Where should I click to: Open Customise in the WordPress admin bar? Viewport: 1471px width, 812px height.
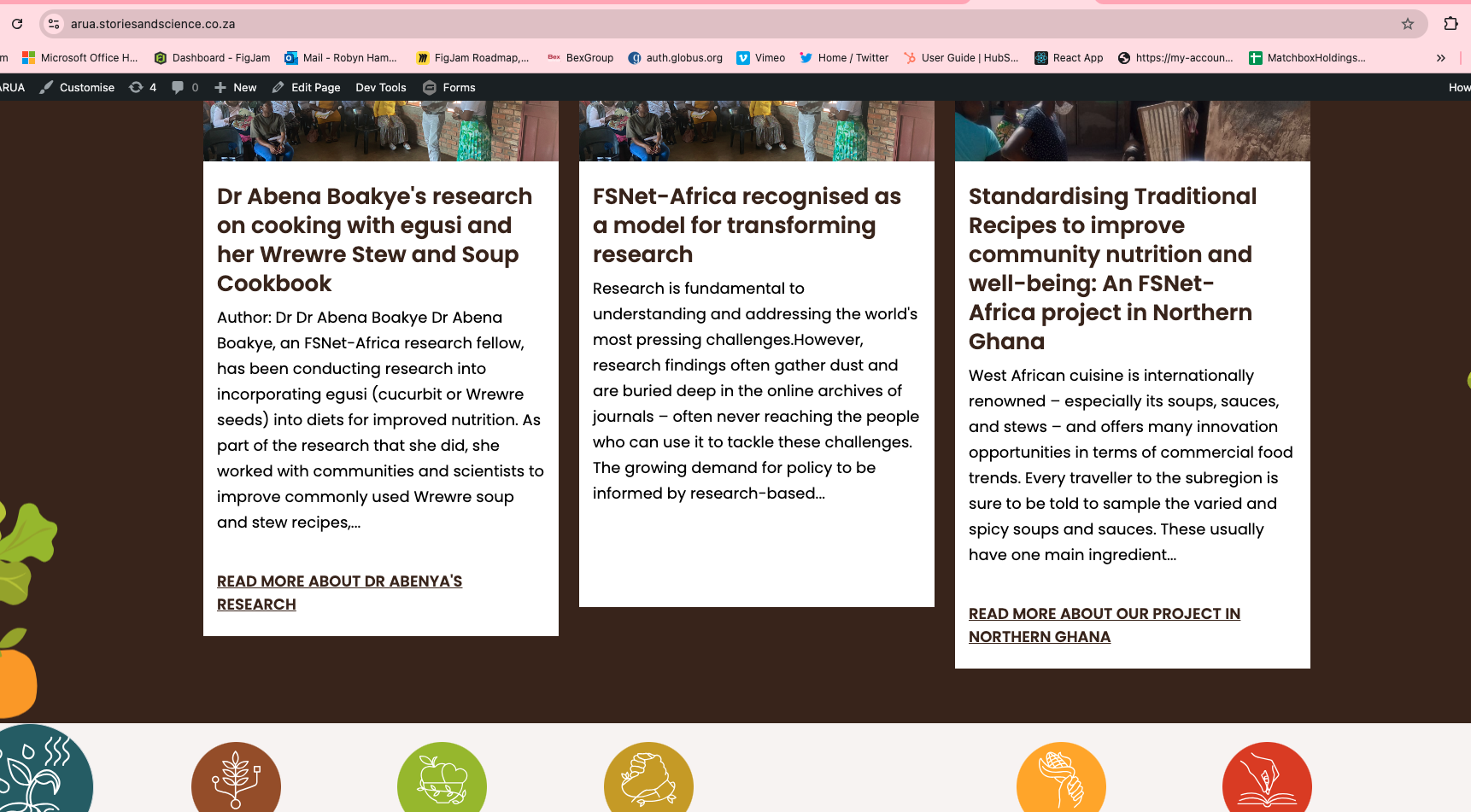[x=77, y=87]
